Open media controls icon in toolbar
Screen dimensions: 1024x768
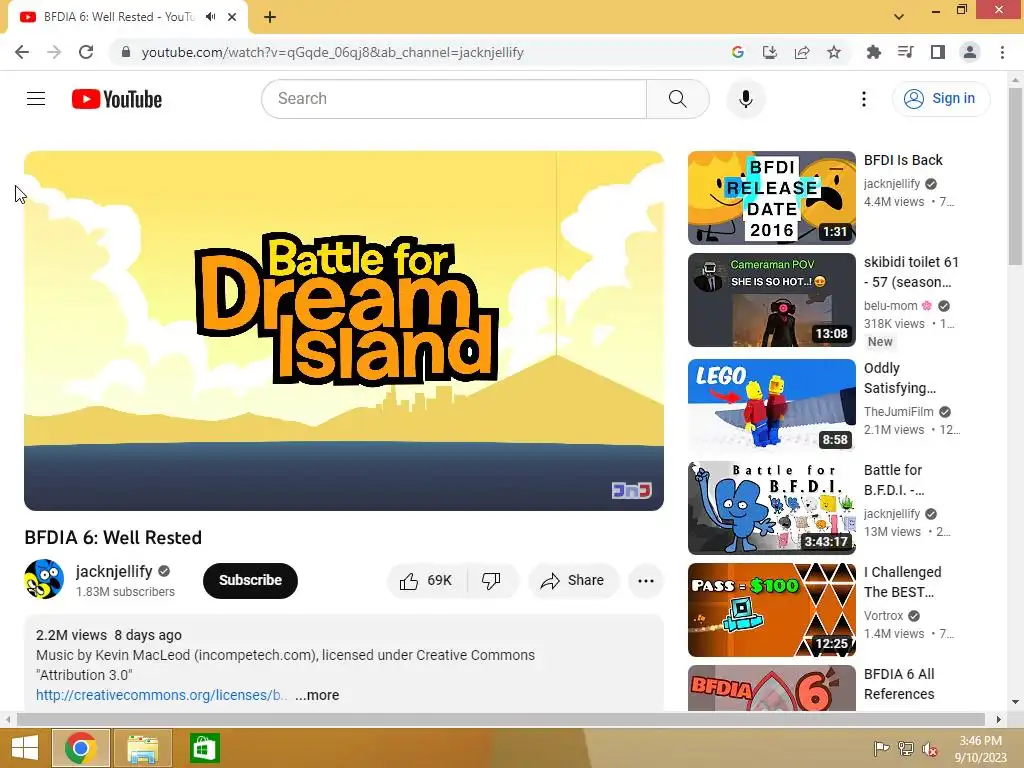[x=906, y=52]
